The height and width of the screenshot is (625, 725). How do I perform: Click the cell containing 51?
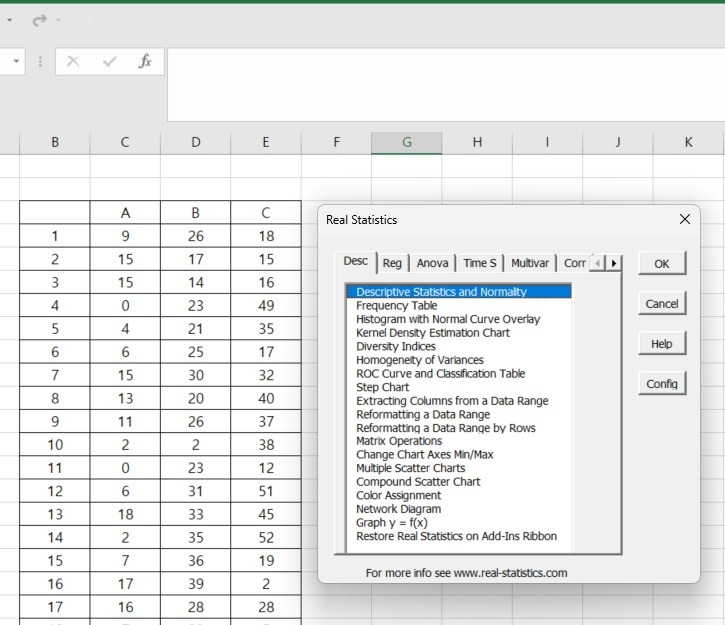(266, 491)
